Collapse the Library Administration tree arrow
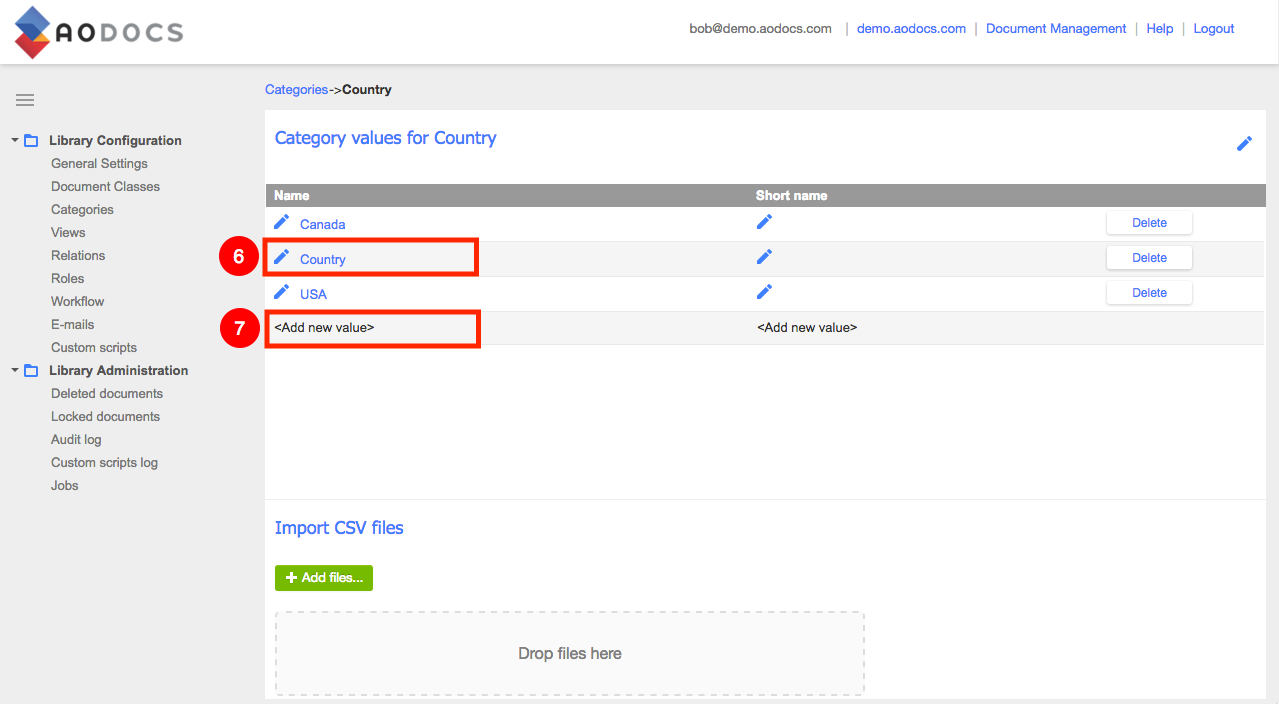Viewport: 1279px width, 704px height. pyautogui.click(x=15, y=371)
